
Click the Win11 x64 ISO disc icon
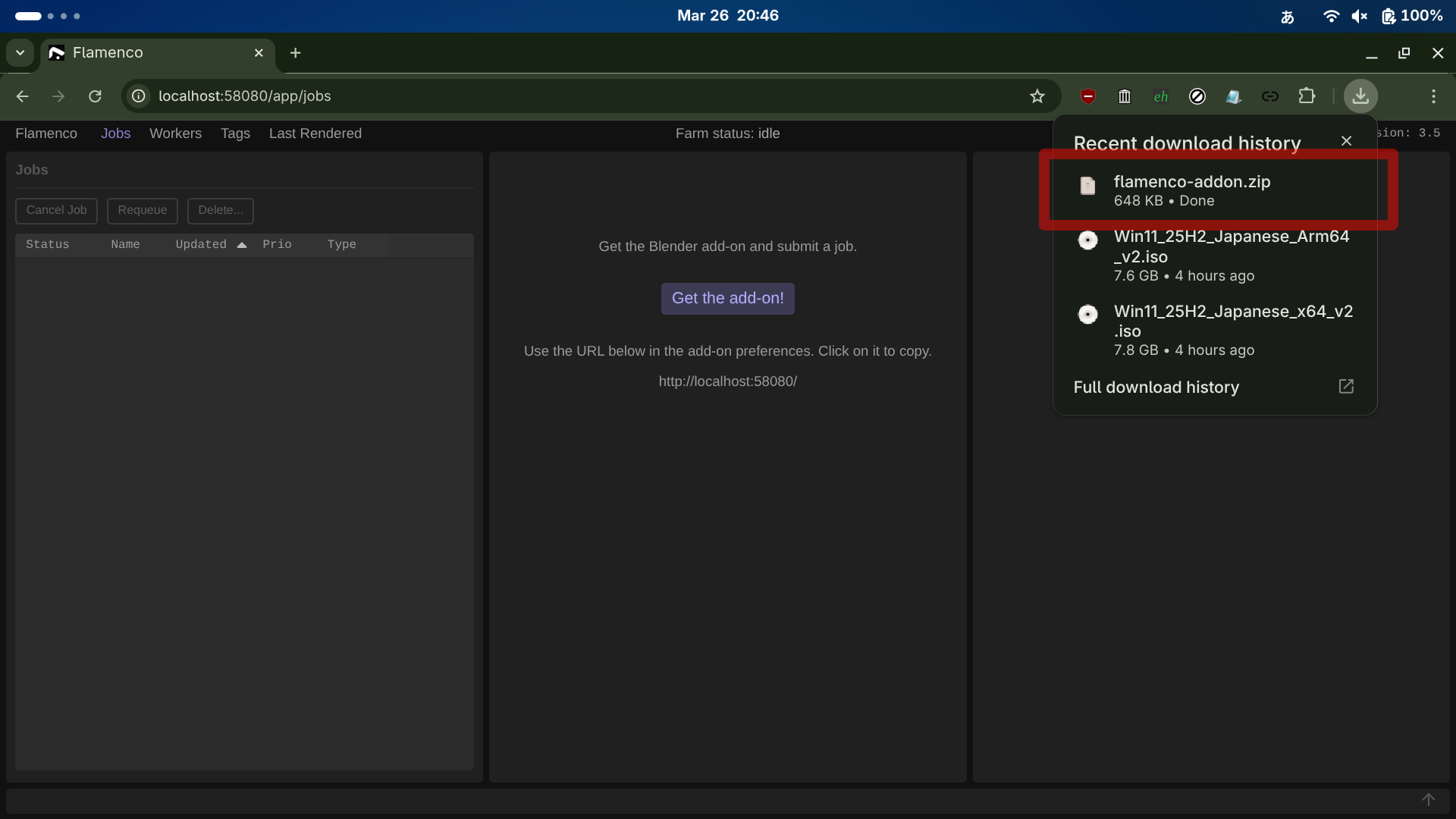click(x=1087, y=315)
